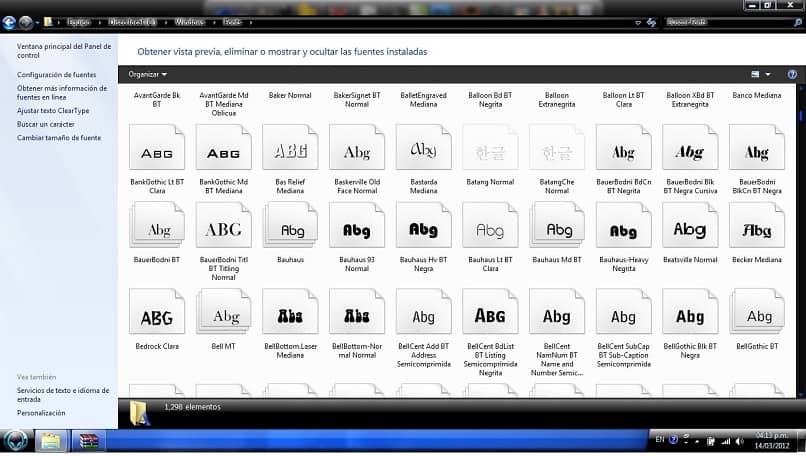The image size is (806, 456).
Task: Click the vertical scrollbar of font list
Action: tap(801, 241)
